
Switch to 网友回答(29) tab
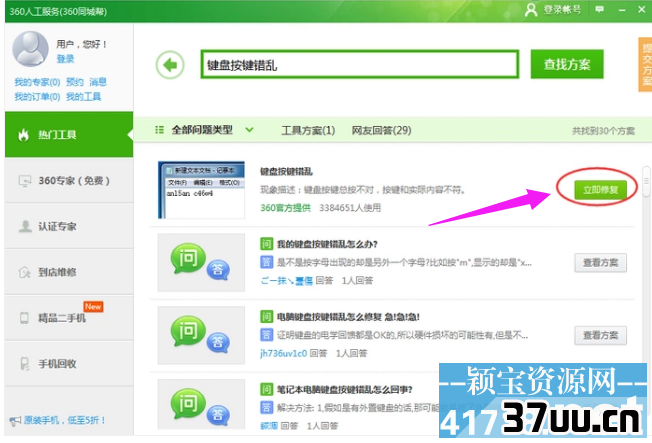[x=381, y=131]
